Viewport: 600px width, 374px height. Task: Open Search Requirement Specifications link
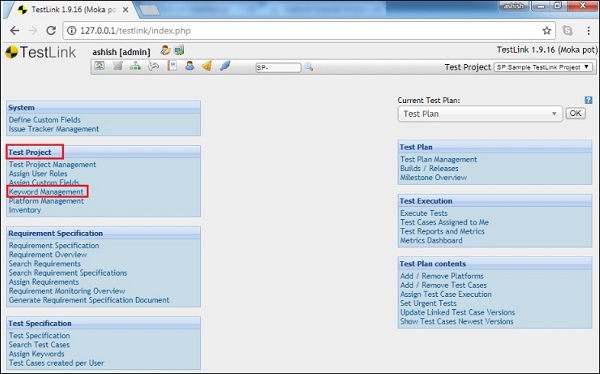coord(68,273)
